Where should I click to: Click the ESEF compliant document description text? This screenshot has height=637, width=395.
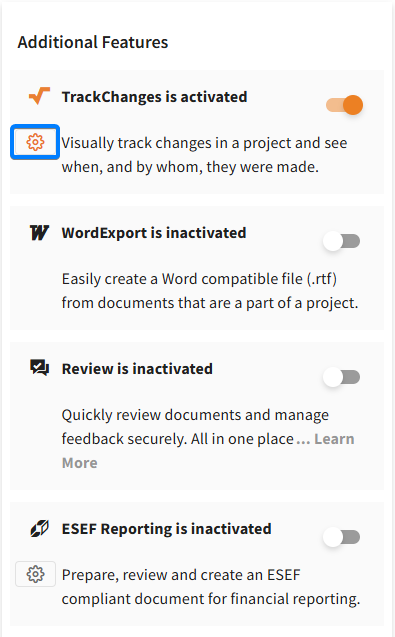211,587
